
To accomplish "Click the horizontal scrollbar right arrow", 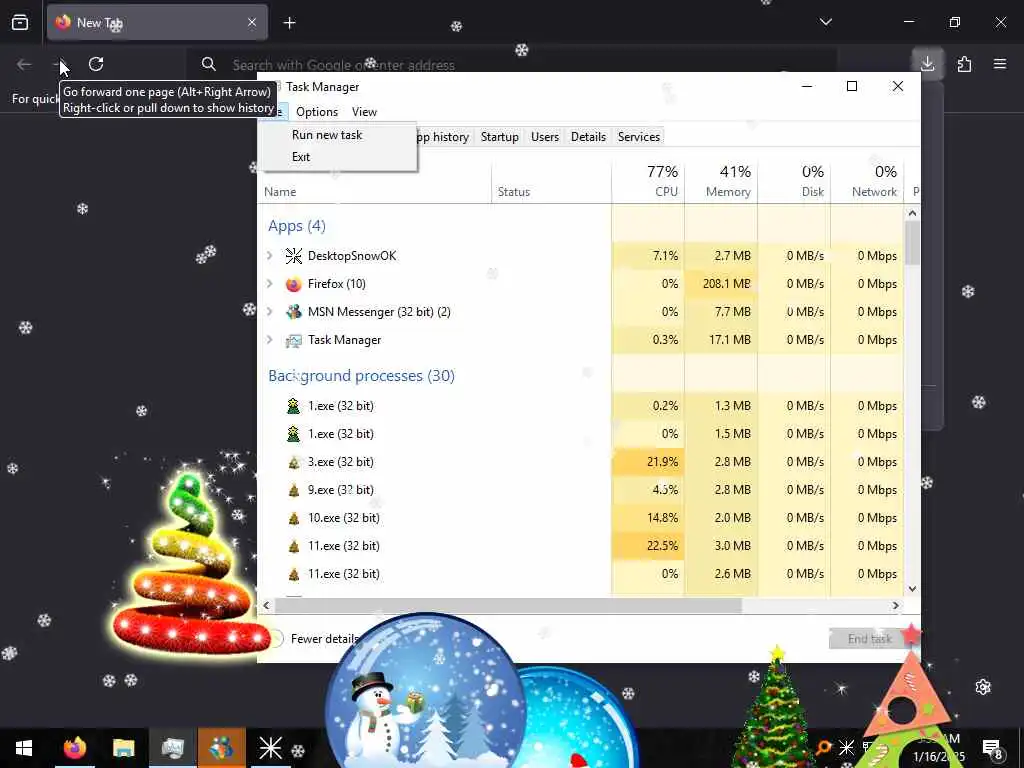I will (x=895, y=606).
